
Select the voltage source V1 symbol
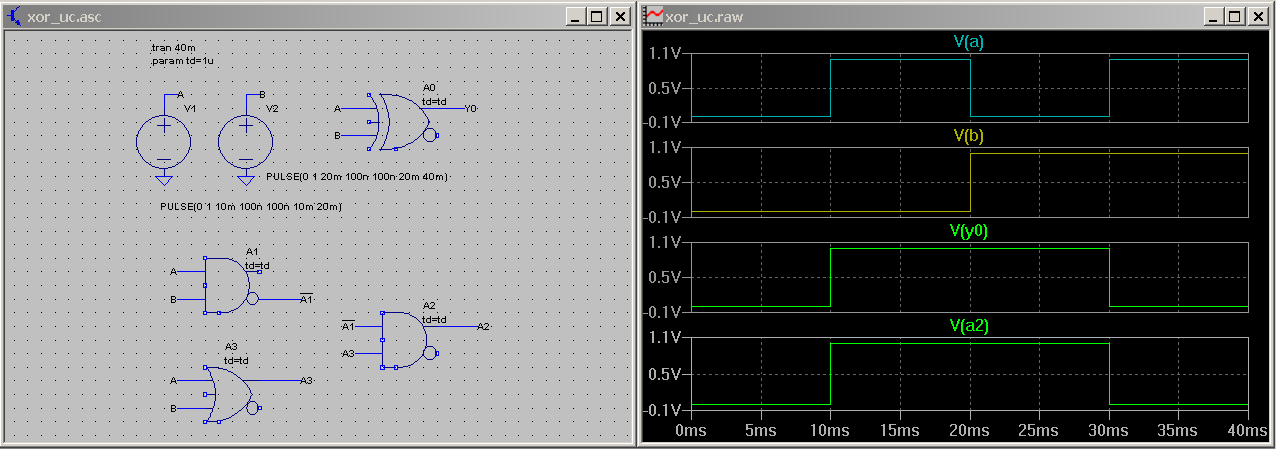point(164,140)
